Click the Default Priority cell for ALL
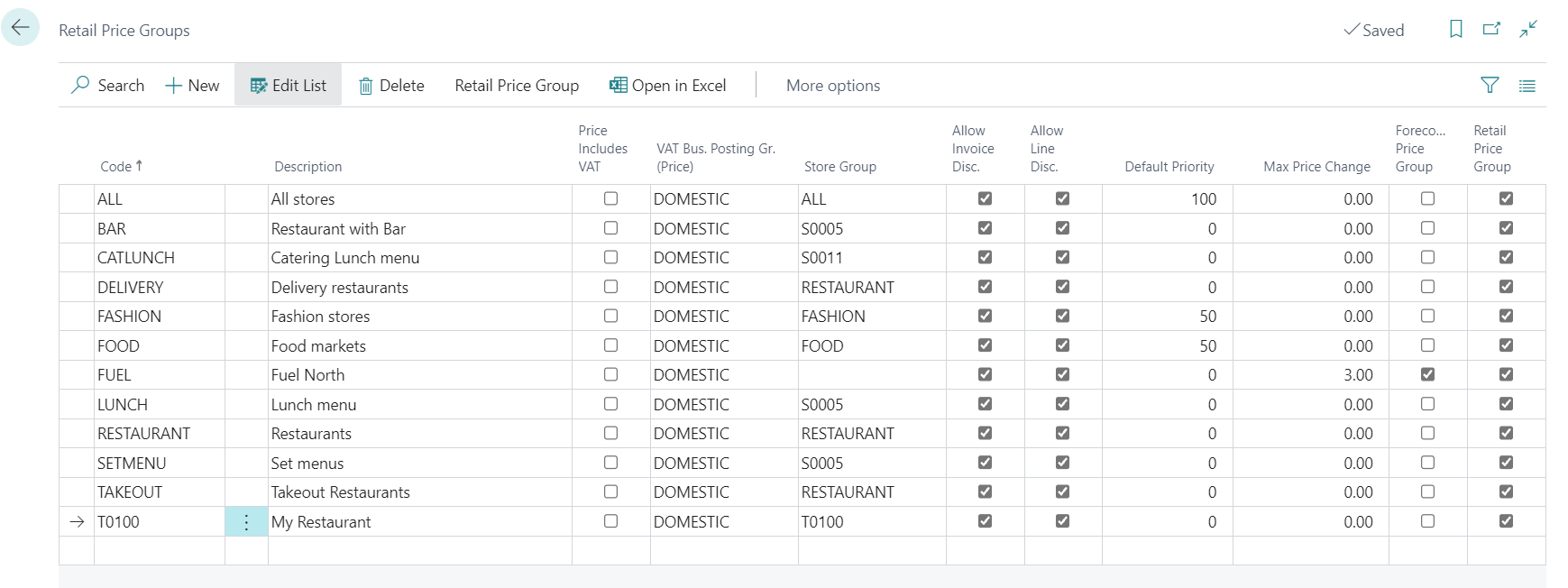This screenshot has width=1568, height=588. (x=1167, y=199)
